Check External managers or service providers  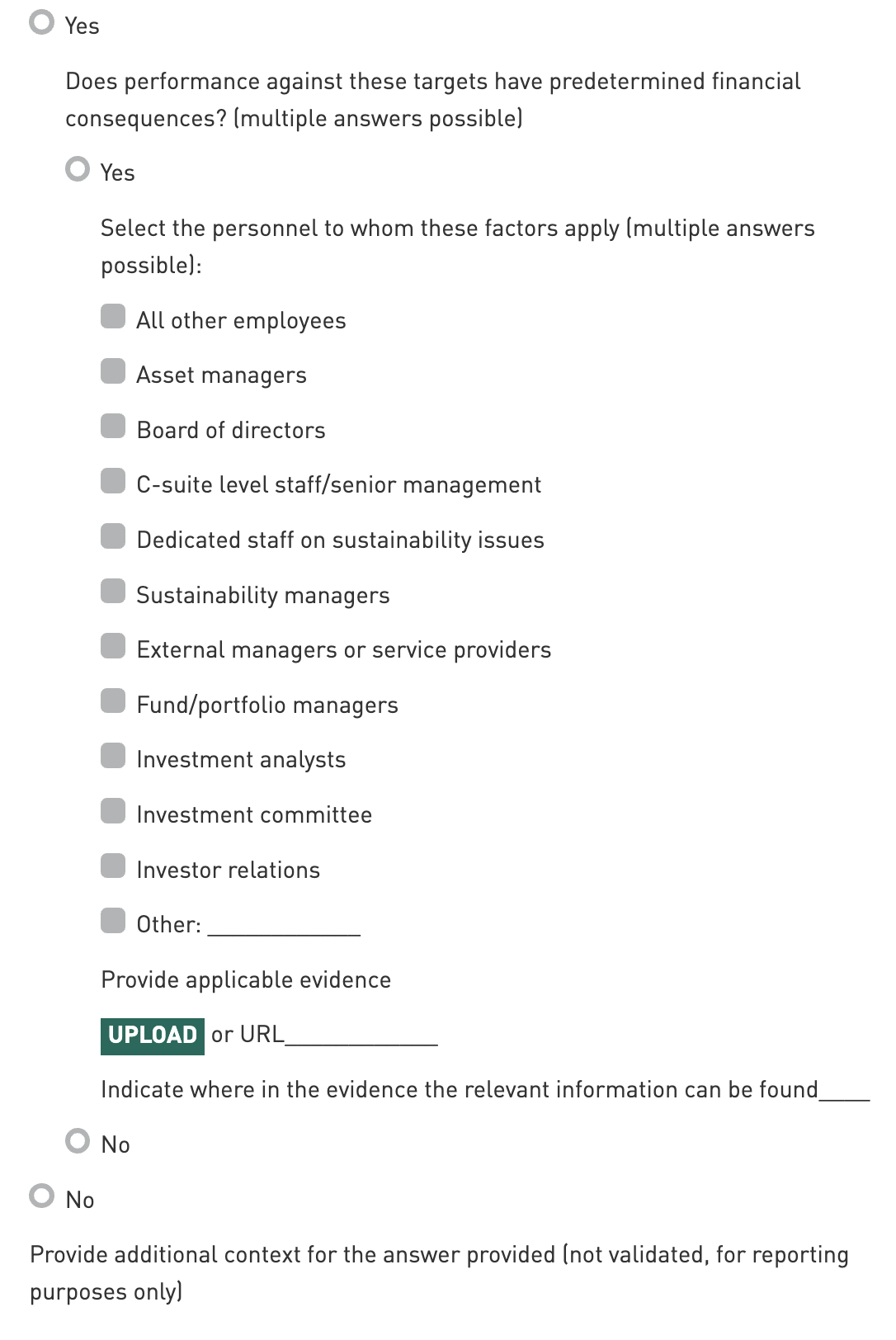click(113, 647)
